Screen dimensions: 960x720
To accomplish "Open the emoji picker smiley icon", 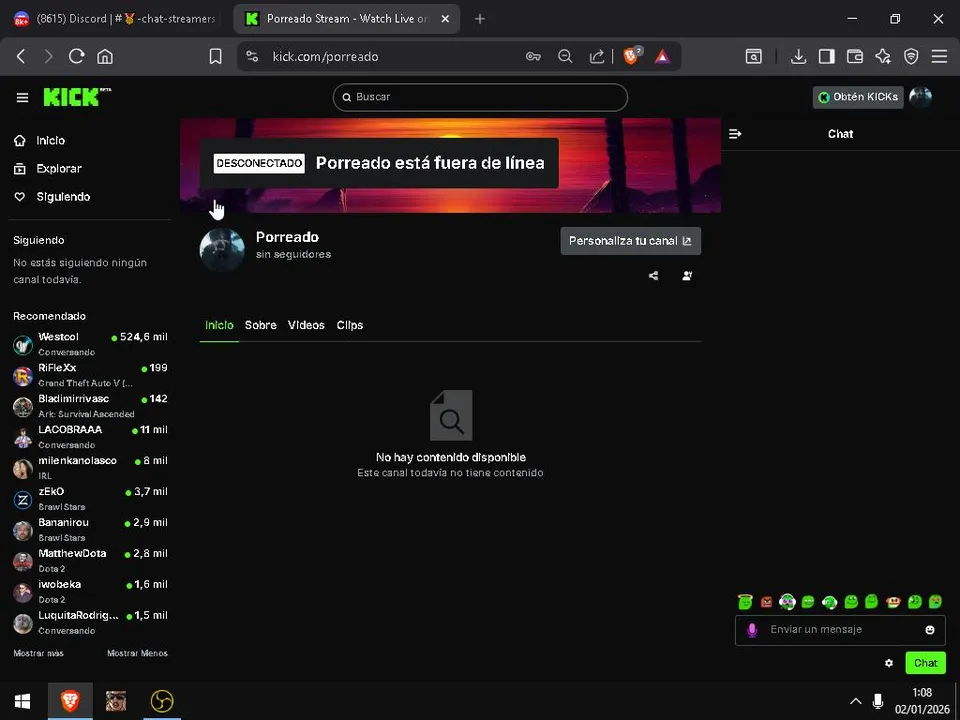I will point(929,630).
